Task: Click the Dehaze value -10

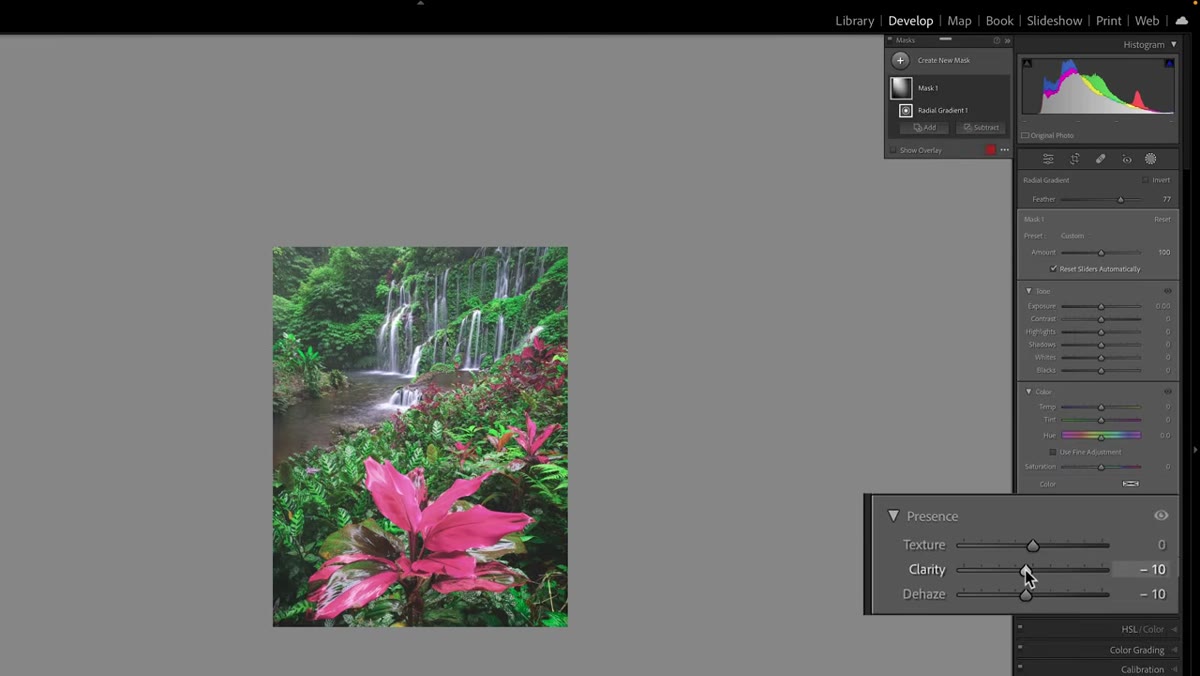Action: click(x=1153, y=594)
